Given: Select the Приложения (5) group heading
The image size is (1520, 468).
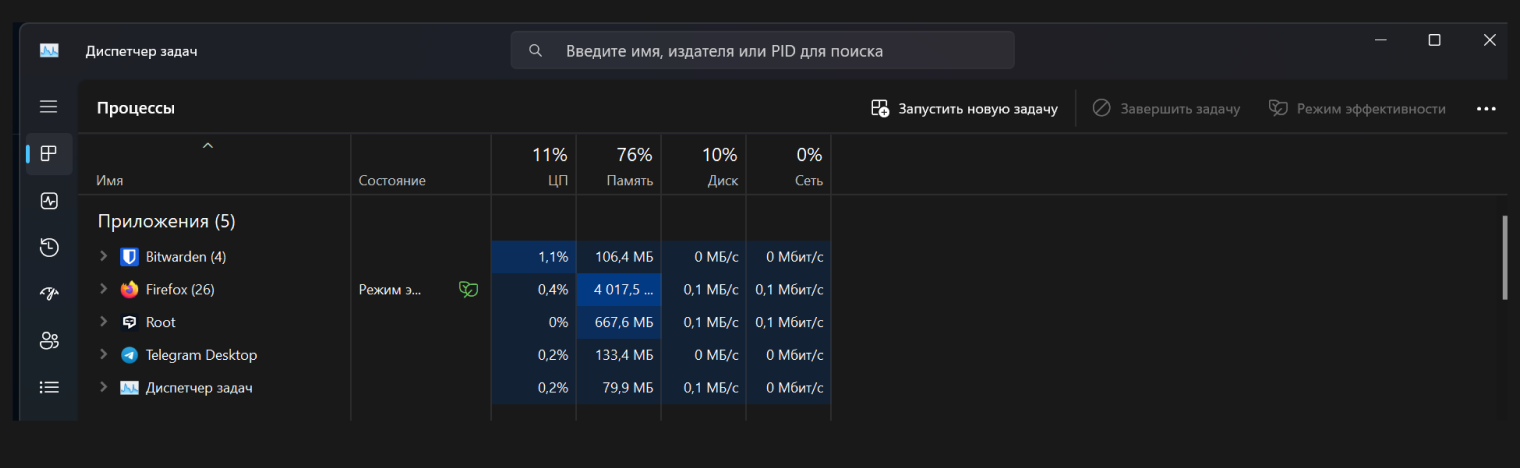Looking at the screenshot, I should coord(166,221).
